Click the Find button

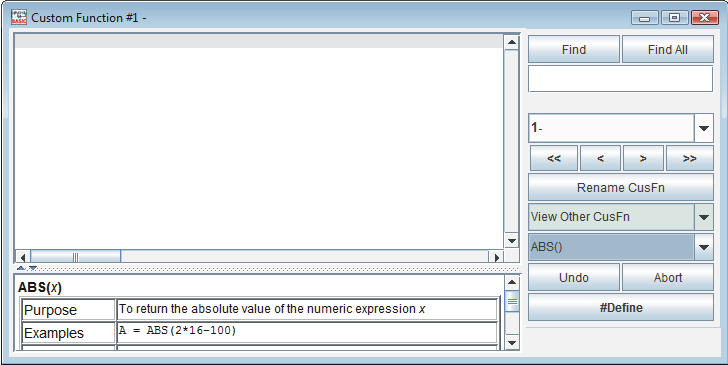coord(574,49)
